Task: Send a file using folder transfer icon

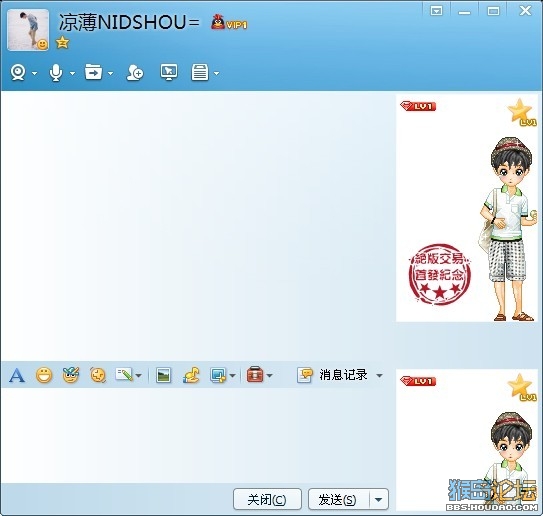Action: (94, 72)
